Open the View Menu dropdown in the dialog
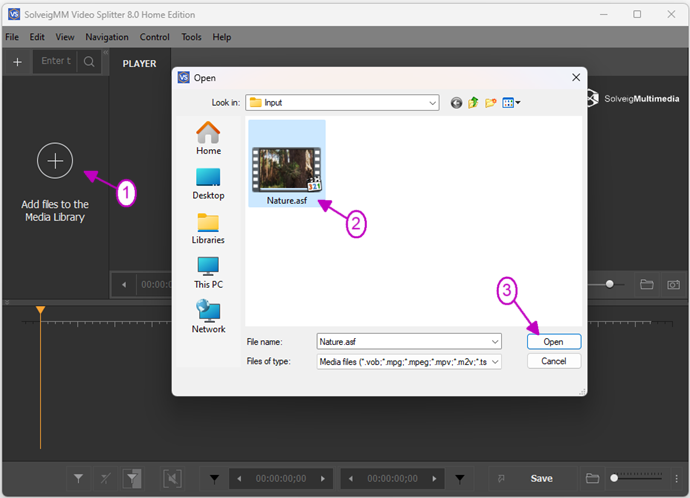The height and width of the screenshot is (498, 690). tap(511, 103)
